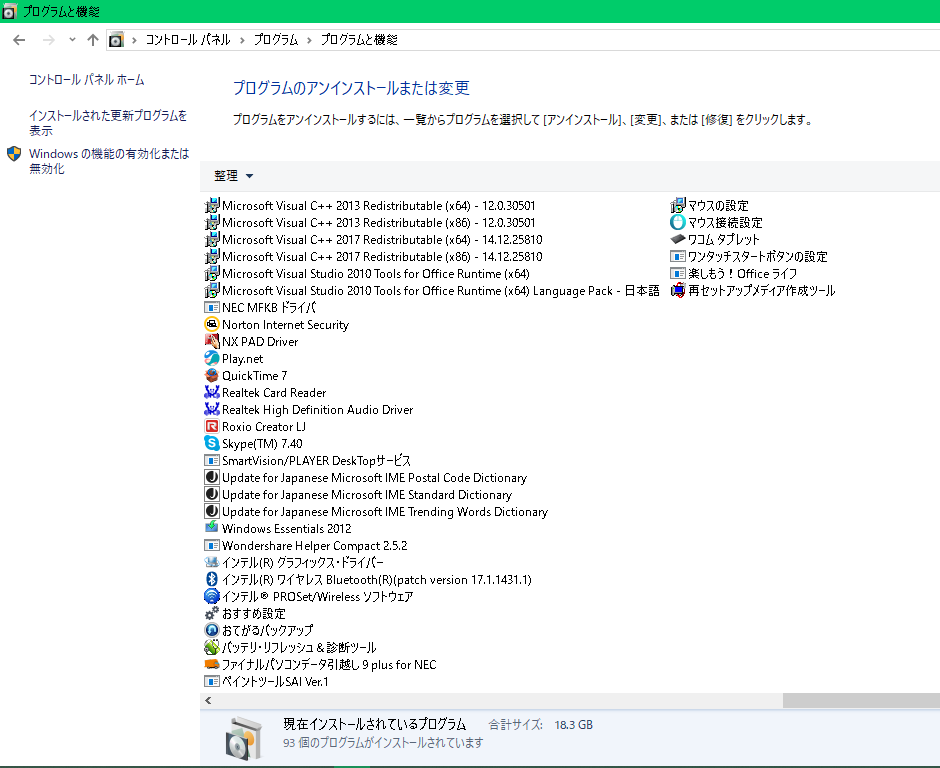Click the Roxio Creator LJ icon
This screenshot has height=768, width=940.
pyautogui.click(x=212, y=426)
